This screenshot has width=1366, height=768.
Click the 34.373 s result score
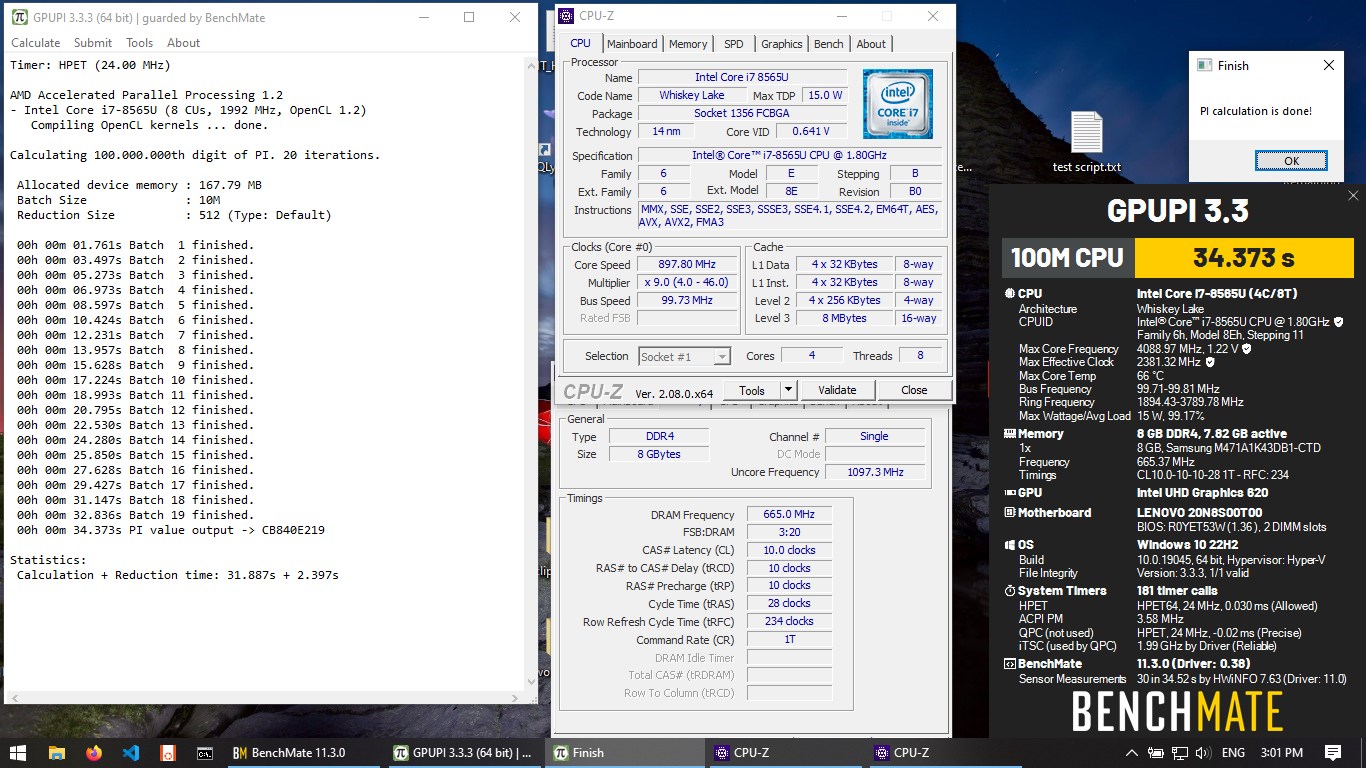[x=1244, y=259]
